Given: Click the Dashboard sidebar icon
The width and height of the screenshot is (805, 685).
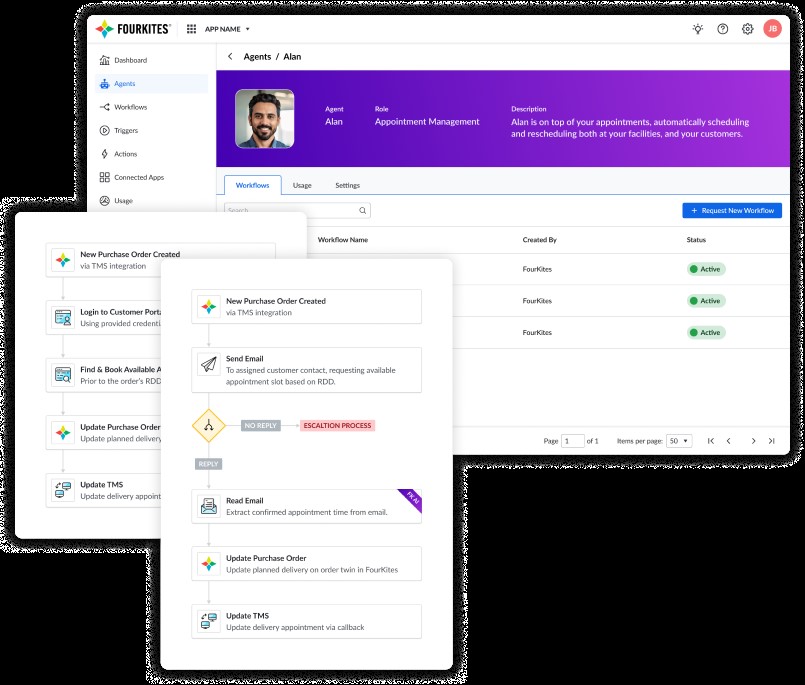Looking at the screenshot, I should point(104,60).
